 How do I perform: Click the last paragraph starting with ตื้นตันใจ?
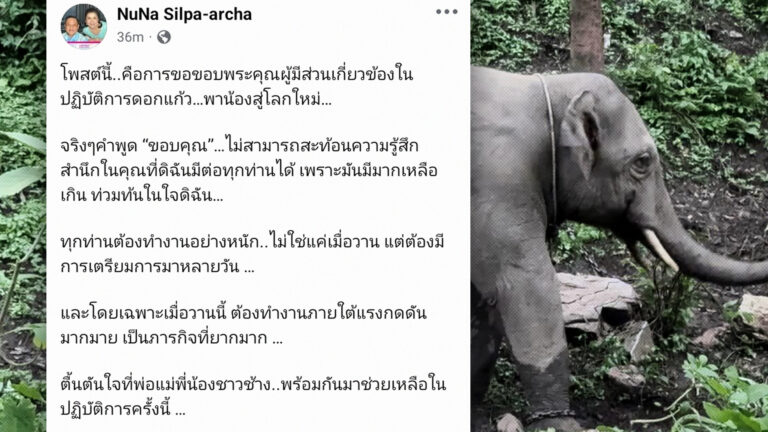[x=253, y=396]
